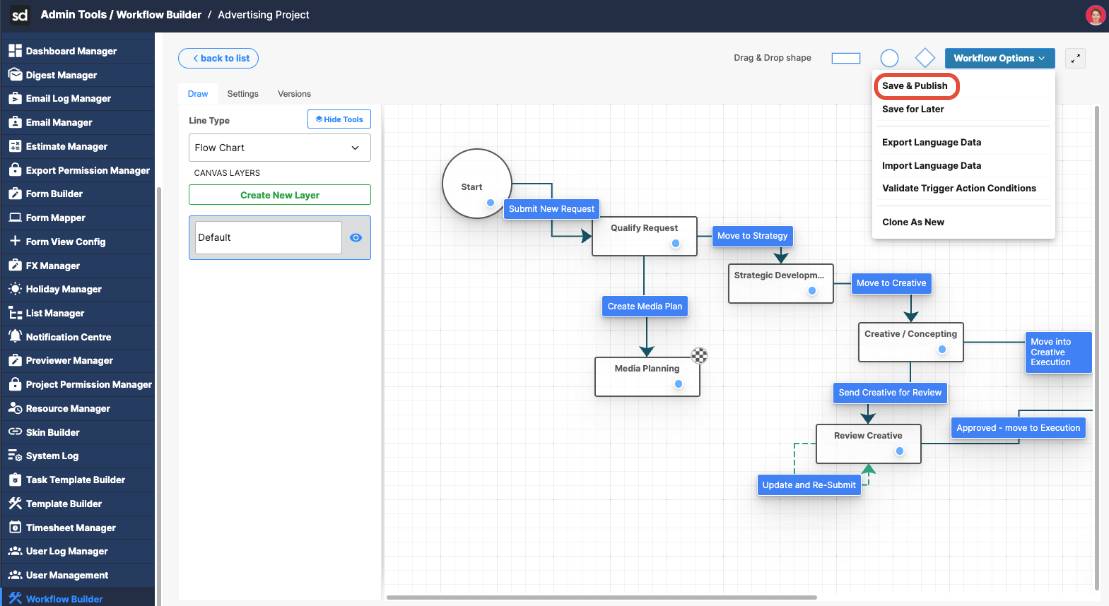
Task: Click the Hide Tools button
Action: (x=339, y=120)
